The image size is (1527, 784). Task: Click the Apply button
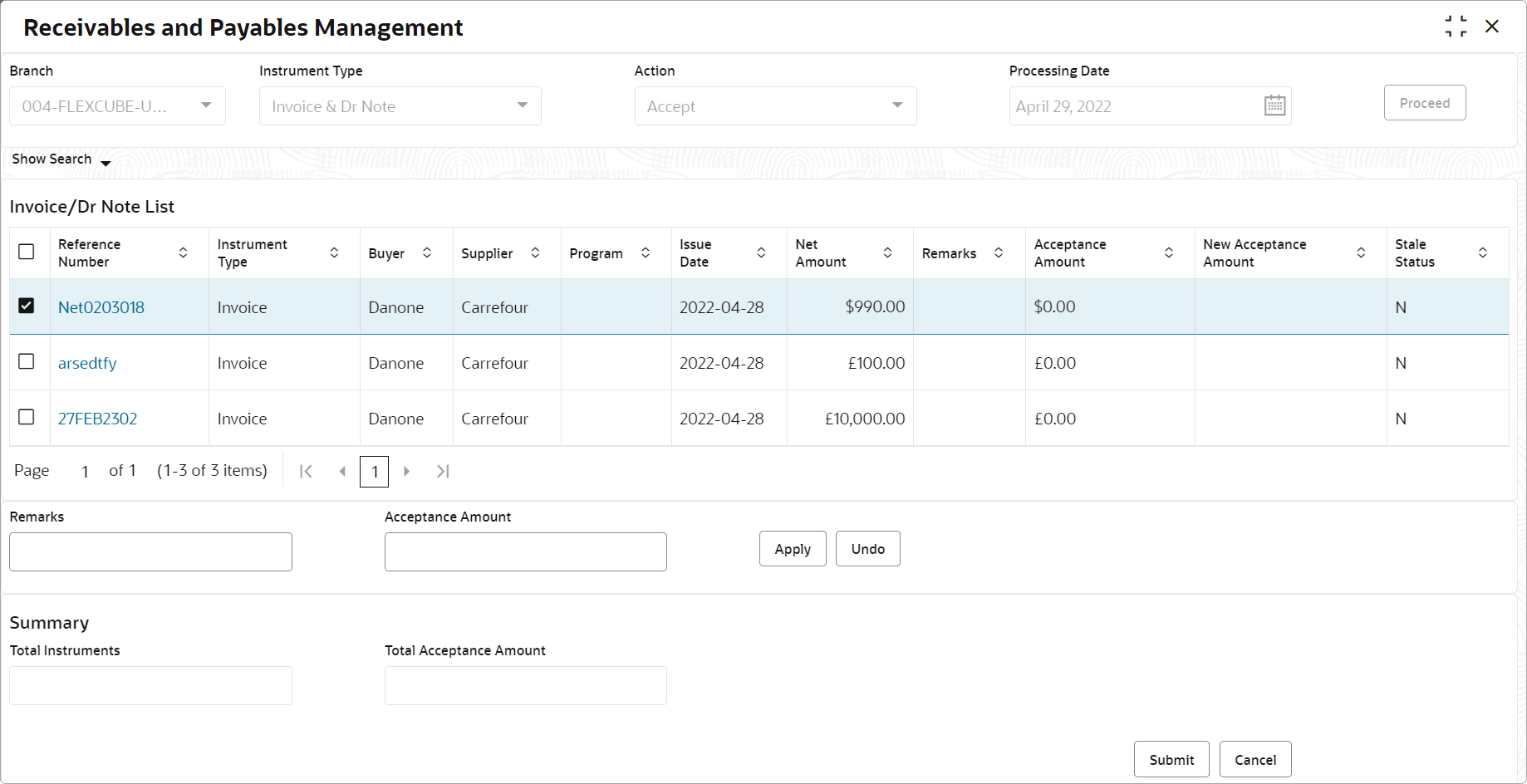click(x=792, y=549)
